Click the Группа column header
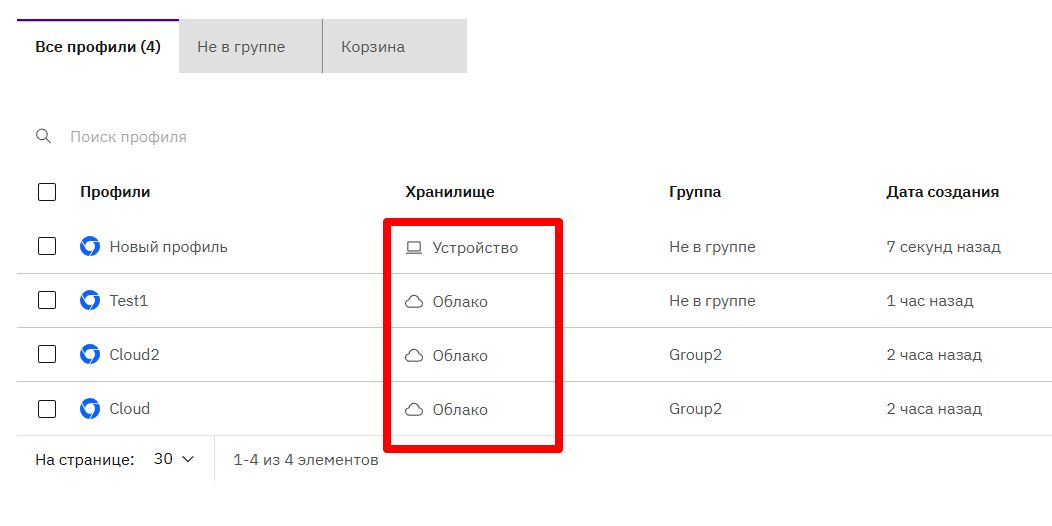The image size is (1052, 526). (x=694, y=192)
